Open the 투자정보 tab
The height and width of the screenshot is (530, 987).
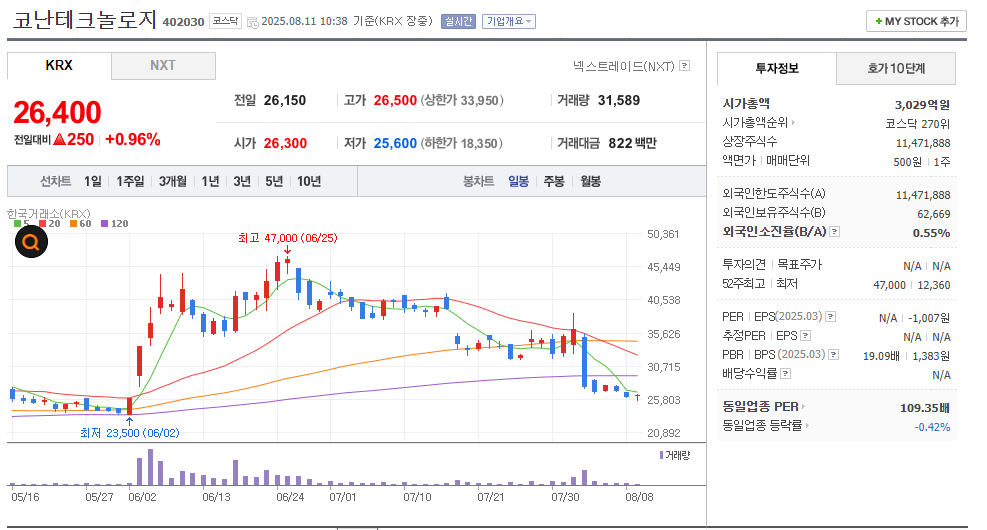point(777,68)
